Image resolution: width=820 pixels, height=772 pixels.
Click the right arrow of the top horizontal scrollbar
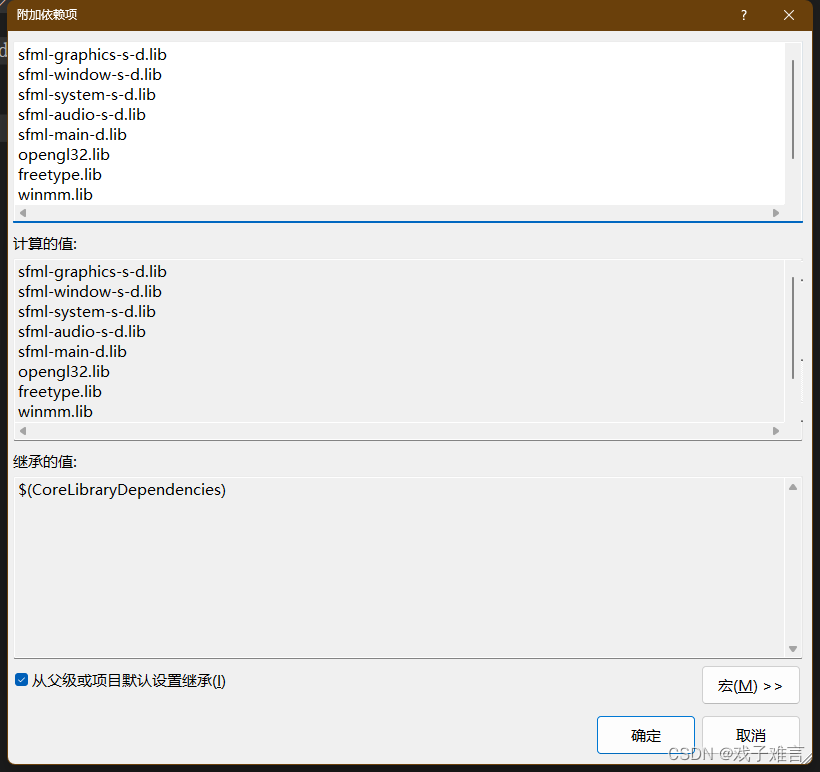(x=776, y=212)
